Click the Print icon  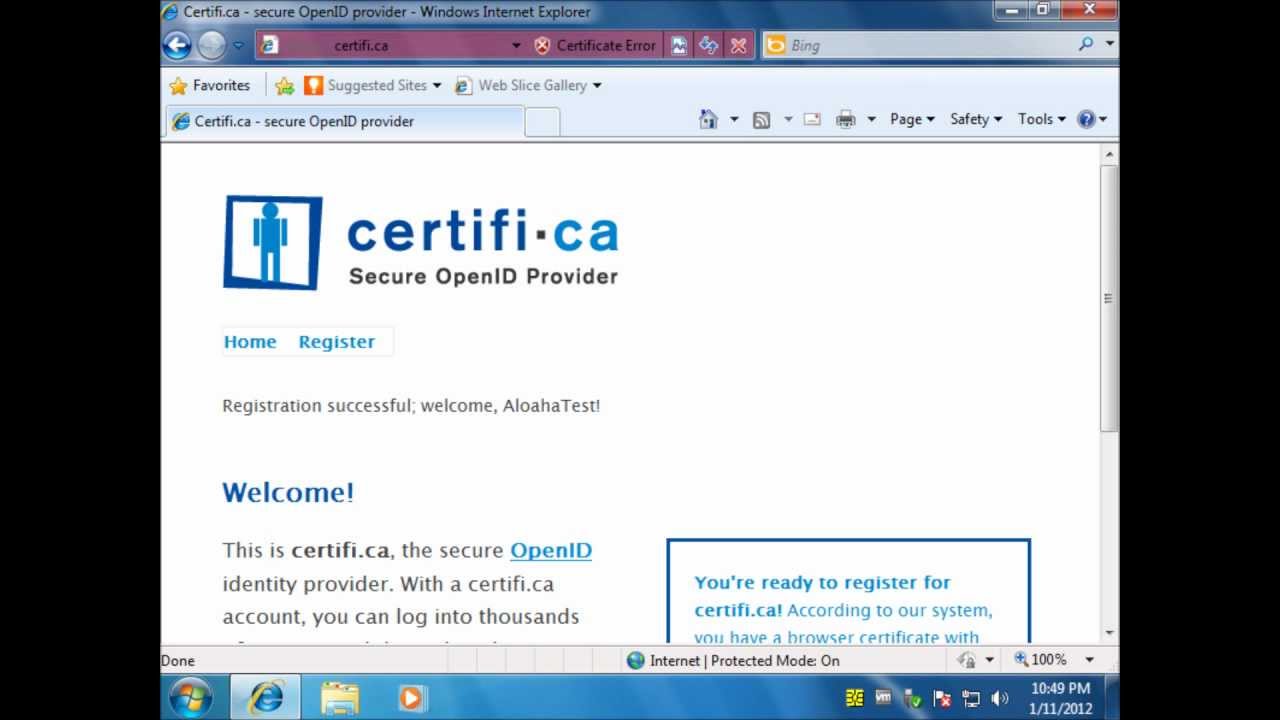[x=845, y=120]
